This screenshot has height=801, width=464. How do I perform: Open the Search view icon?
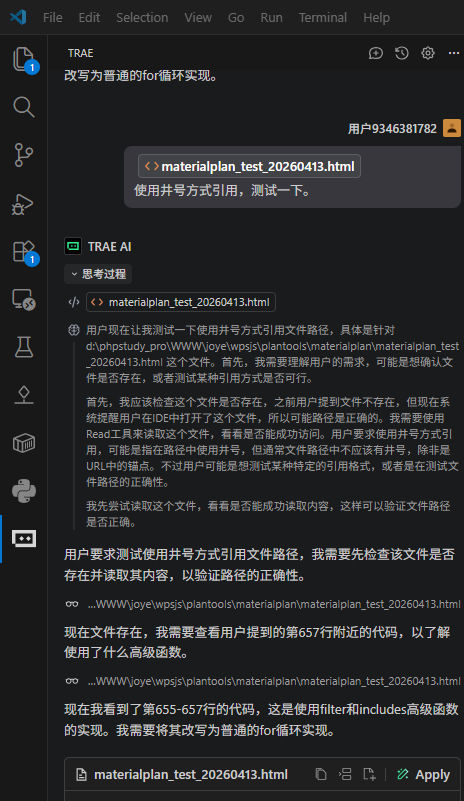tap(24, 107)
